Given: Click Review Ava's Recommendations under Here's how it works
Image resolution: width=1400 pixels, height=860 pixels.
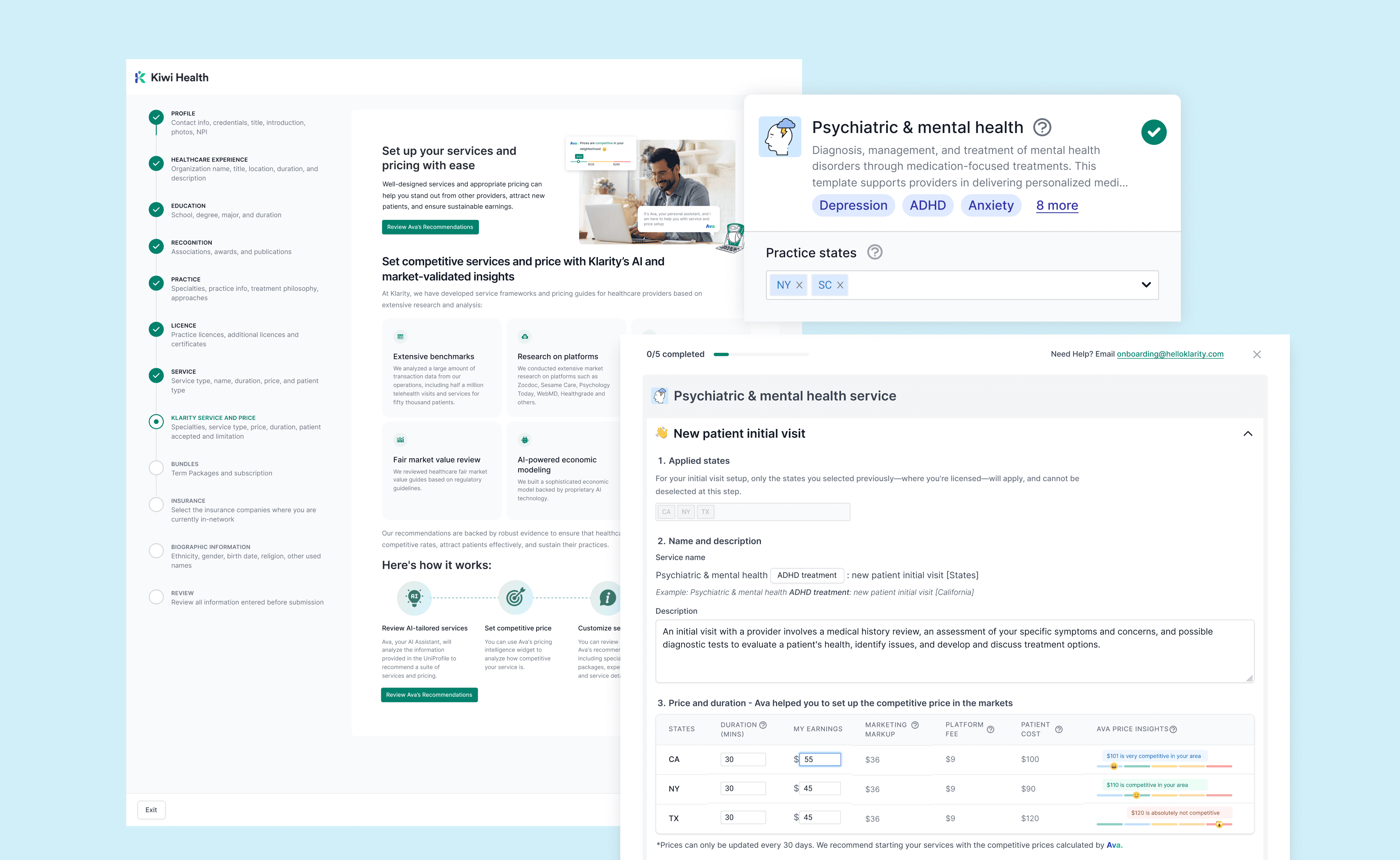Looking at the screenshot, I should point(429,695).
